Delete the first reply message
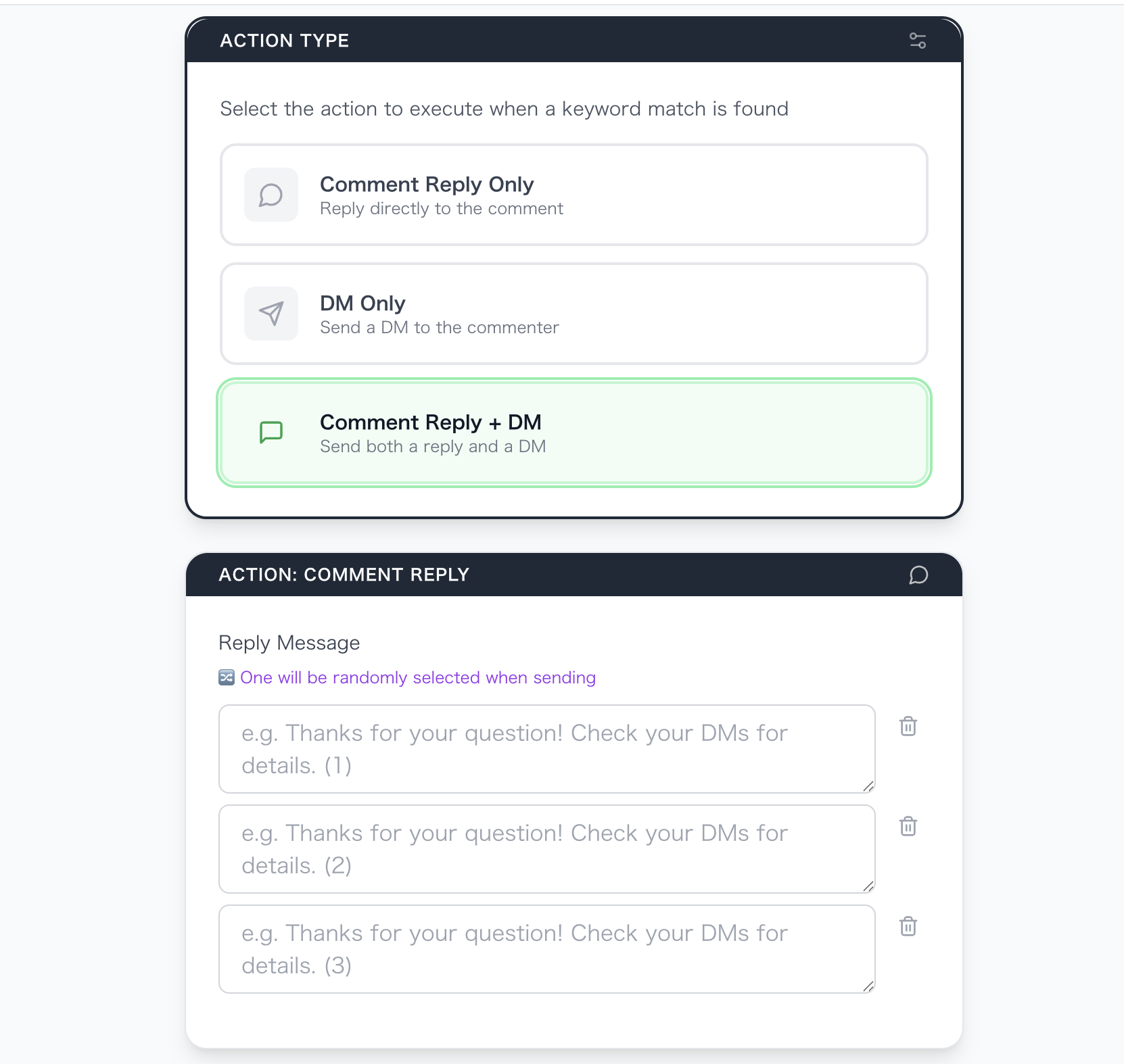The width and height of the screenshot is (1124, 1064). tap(908, 727)
